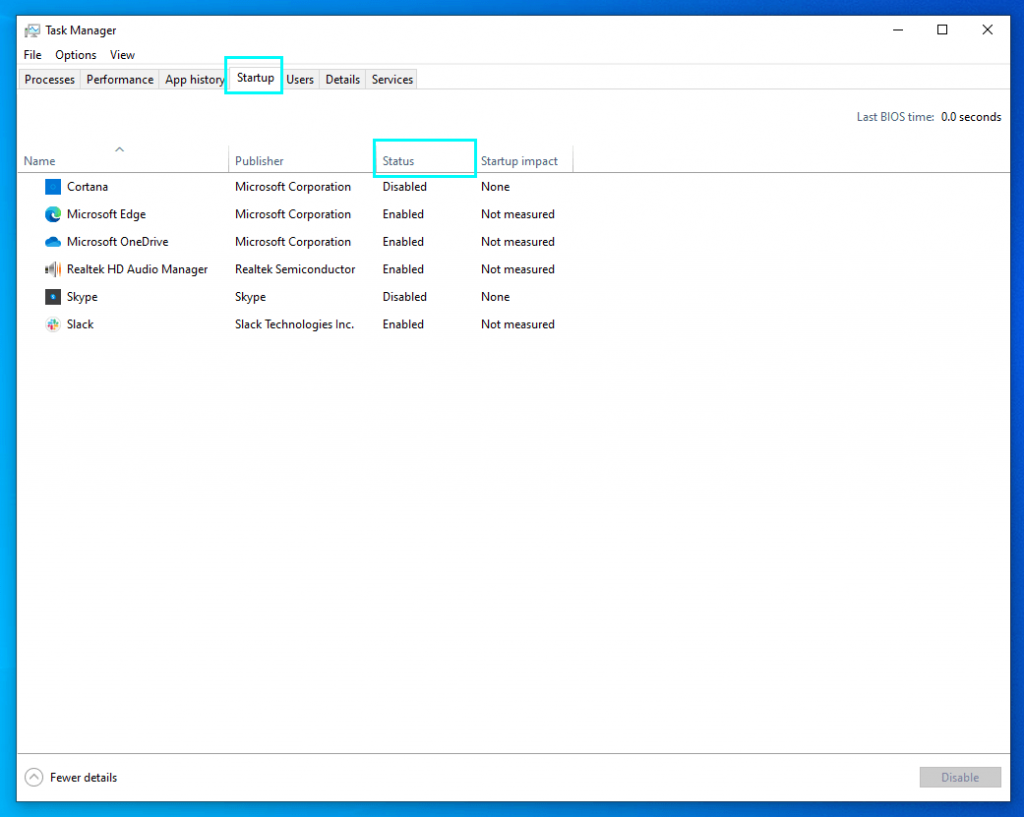The height and width of the screenshot is (817, 1024).
Task: Open the Services tab
Action: tap(391, 78)
